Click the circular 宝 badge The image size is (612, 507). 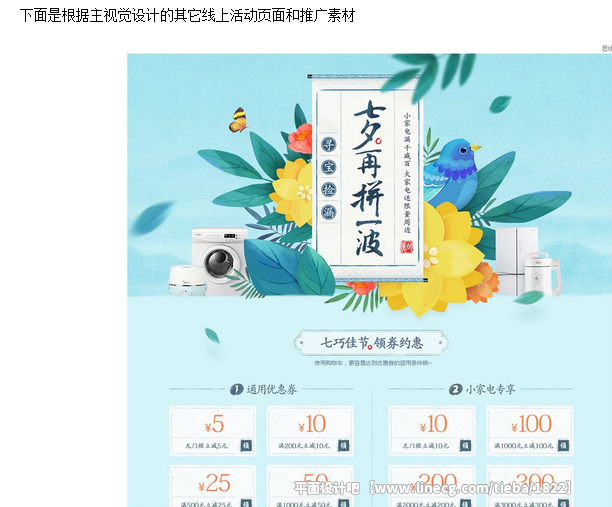point(328,167)
